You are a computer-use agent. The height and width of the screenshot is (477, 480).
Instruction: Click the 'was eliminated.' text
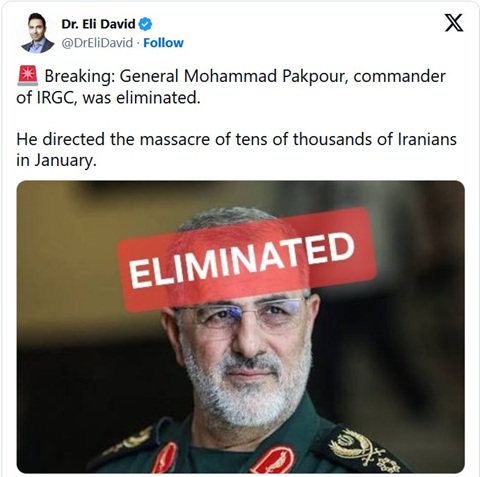(141, 98)
